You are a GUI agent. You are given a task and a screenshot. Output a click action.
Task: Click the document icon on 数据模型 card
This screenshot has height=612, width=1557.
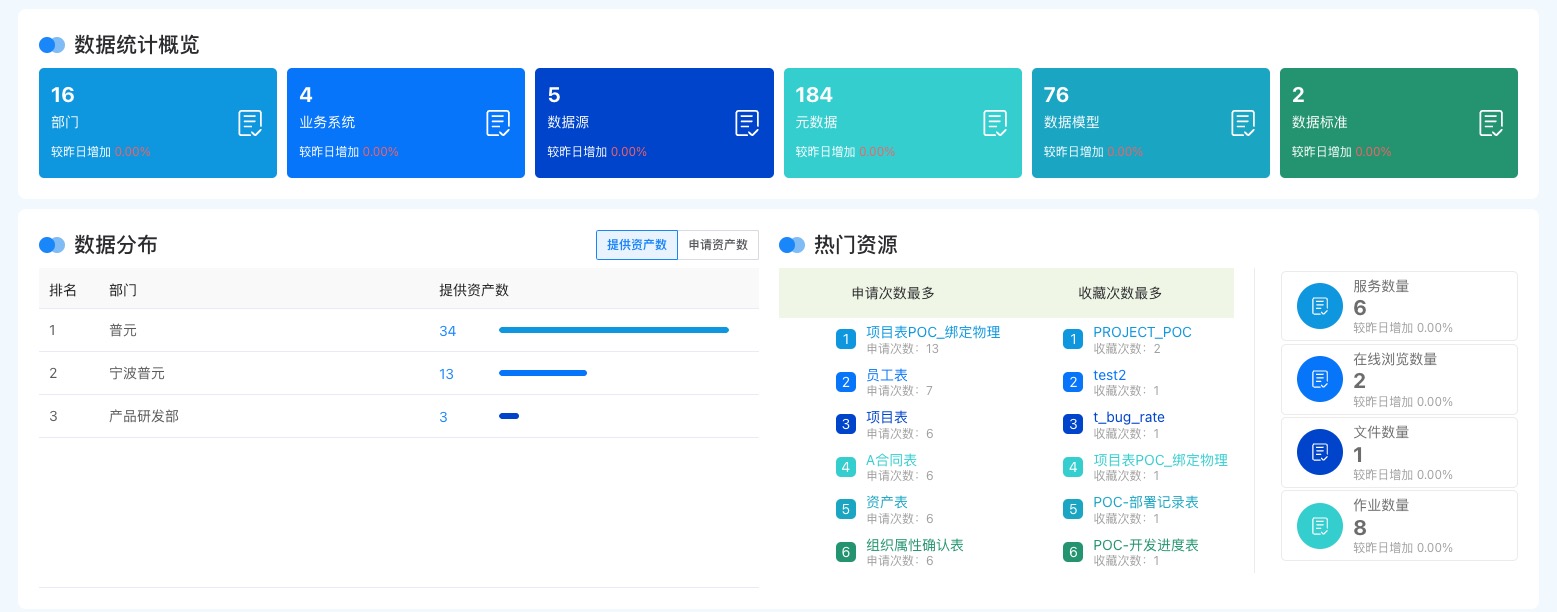(1243, 123)
